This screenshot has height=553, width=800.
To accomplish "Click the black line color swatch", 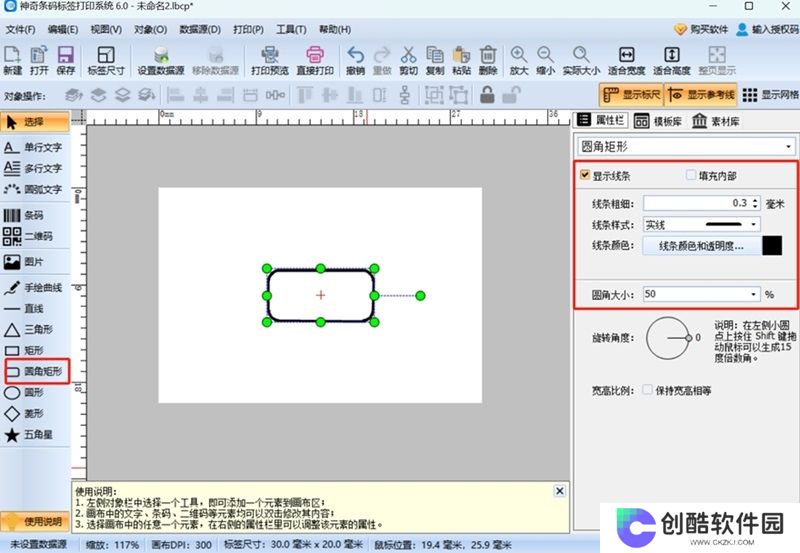I will coord(772,245).
